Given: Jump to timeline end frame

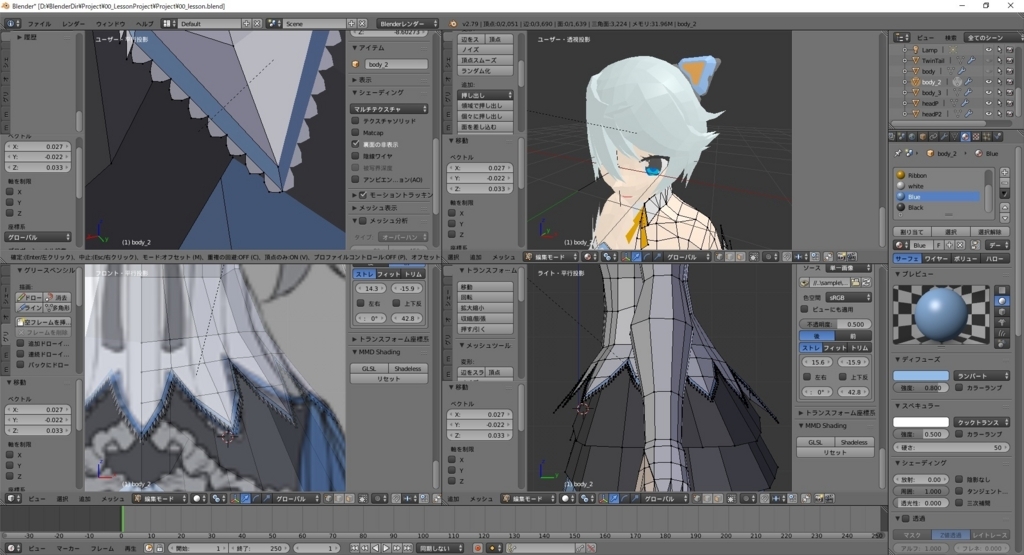Looking at the screenshot, I should (408, 548).
